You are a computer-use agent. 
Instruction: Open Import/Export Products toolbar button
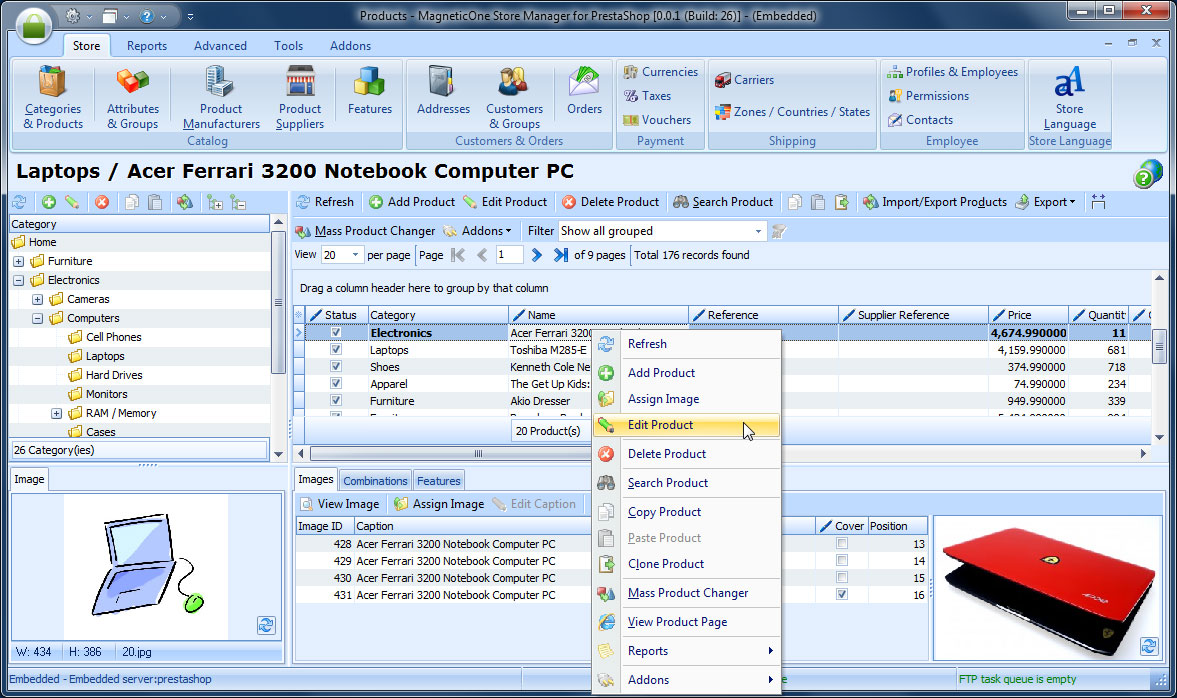click(x=935, y=202)
